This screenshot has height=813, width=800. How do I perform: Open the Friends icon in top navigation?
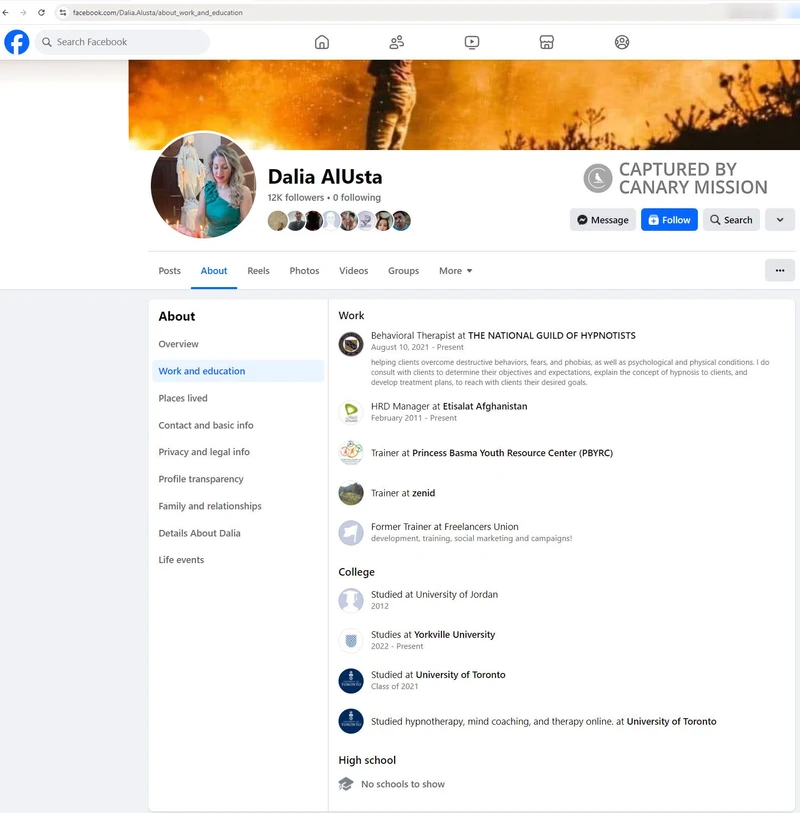[397, 42]
